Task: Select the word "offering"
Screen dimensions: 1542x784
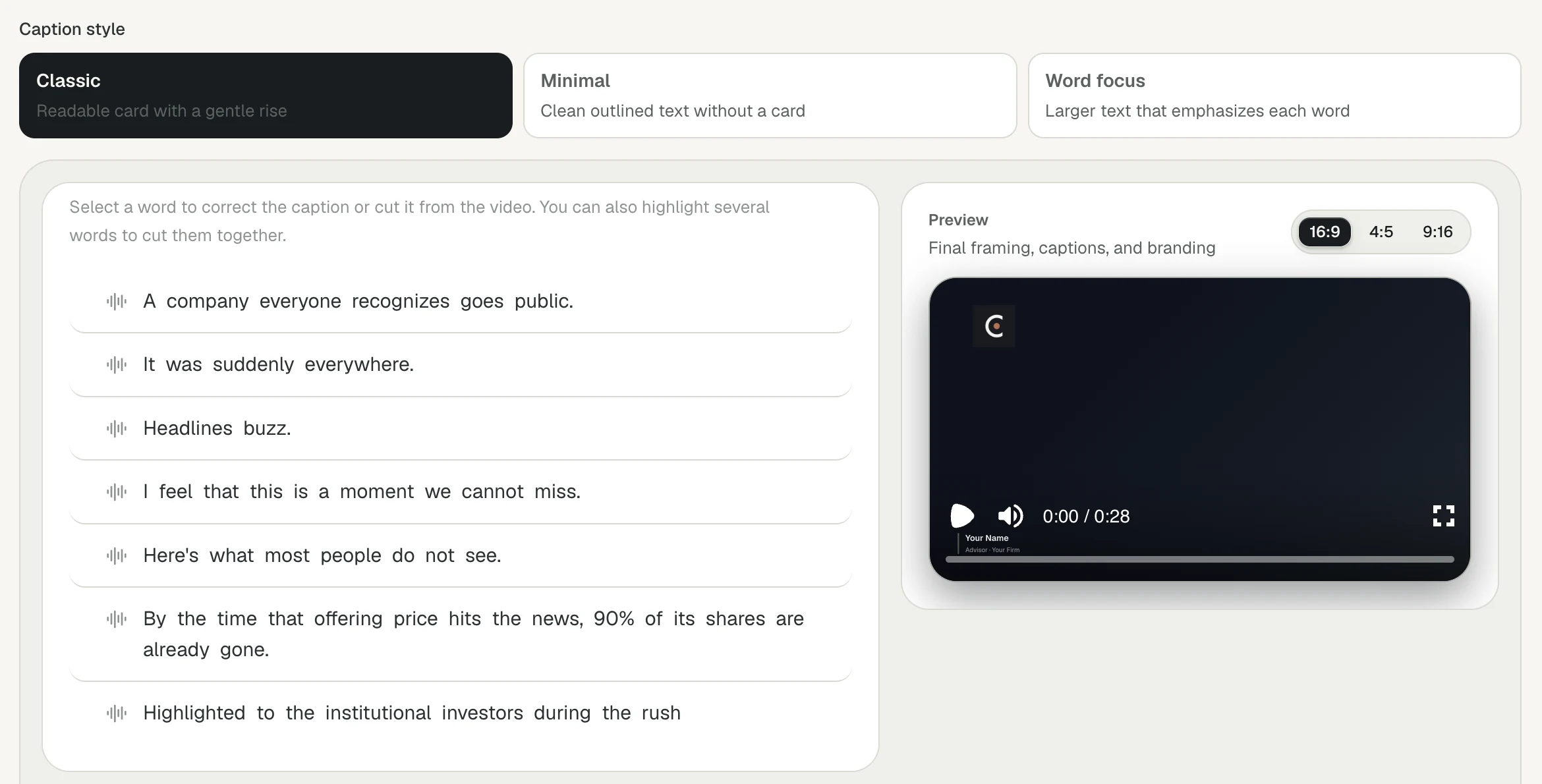Action: tap(348, 619)
